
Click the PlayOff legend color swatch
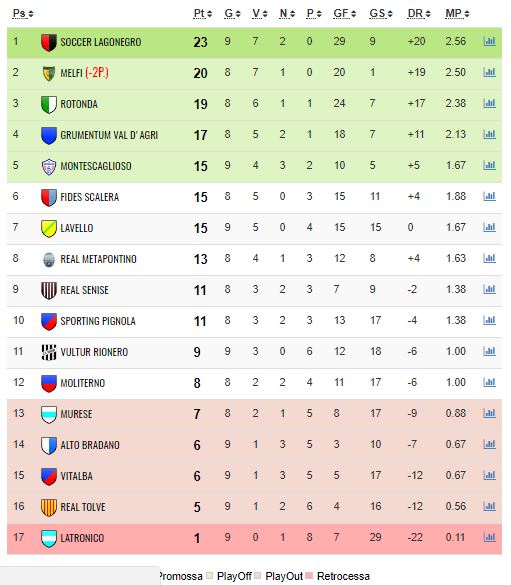pyautogui.click(x=209, y=575)
